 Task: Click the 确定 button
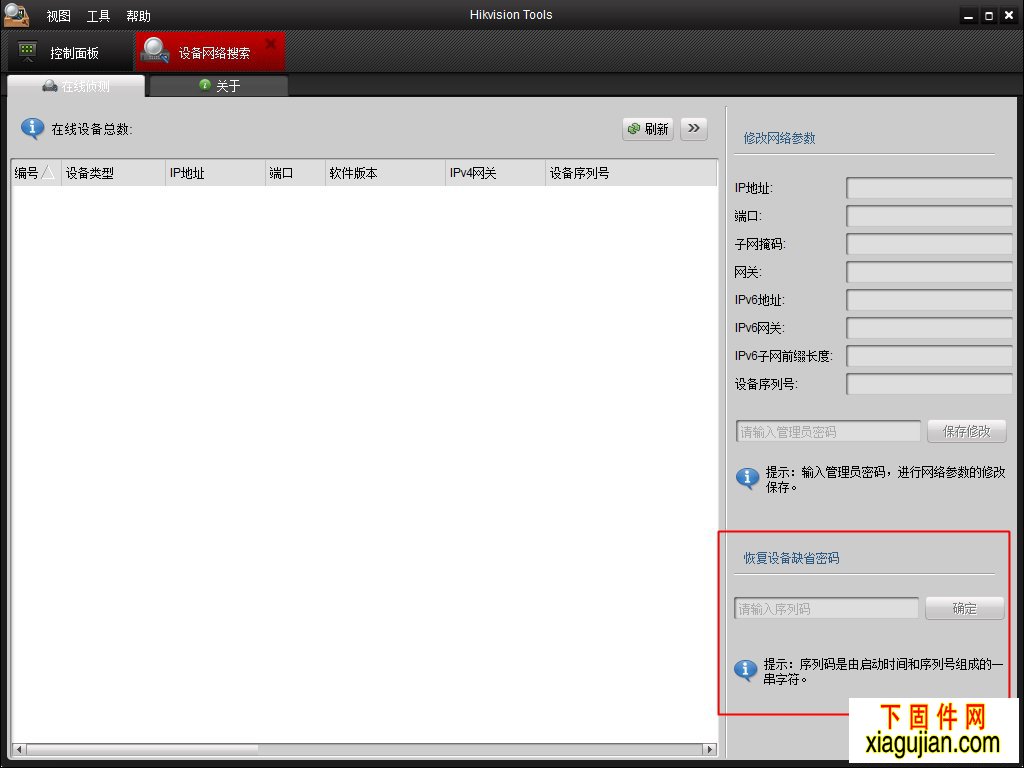pyautogui.click(x=965, y=608)
